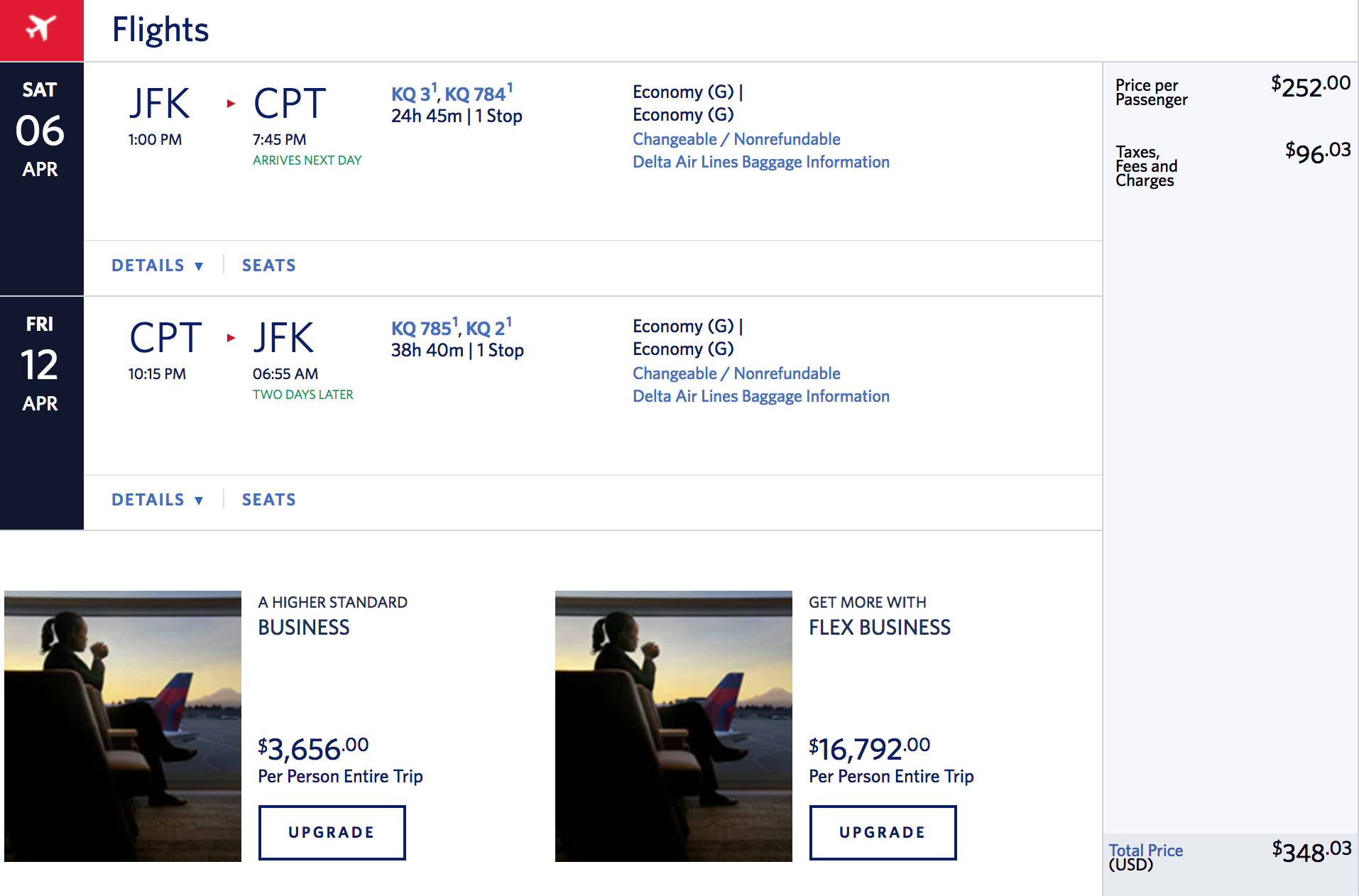Open the KQ 2 flight number link
The height and width of the screenshot is (896, 1359).
tap(486, 329)
